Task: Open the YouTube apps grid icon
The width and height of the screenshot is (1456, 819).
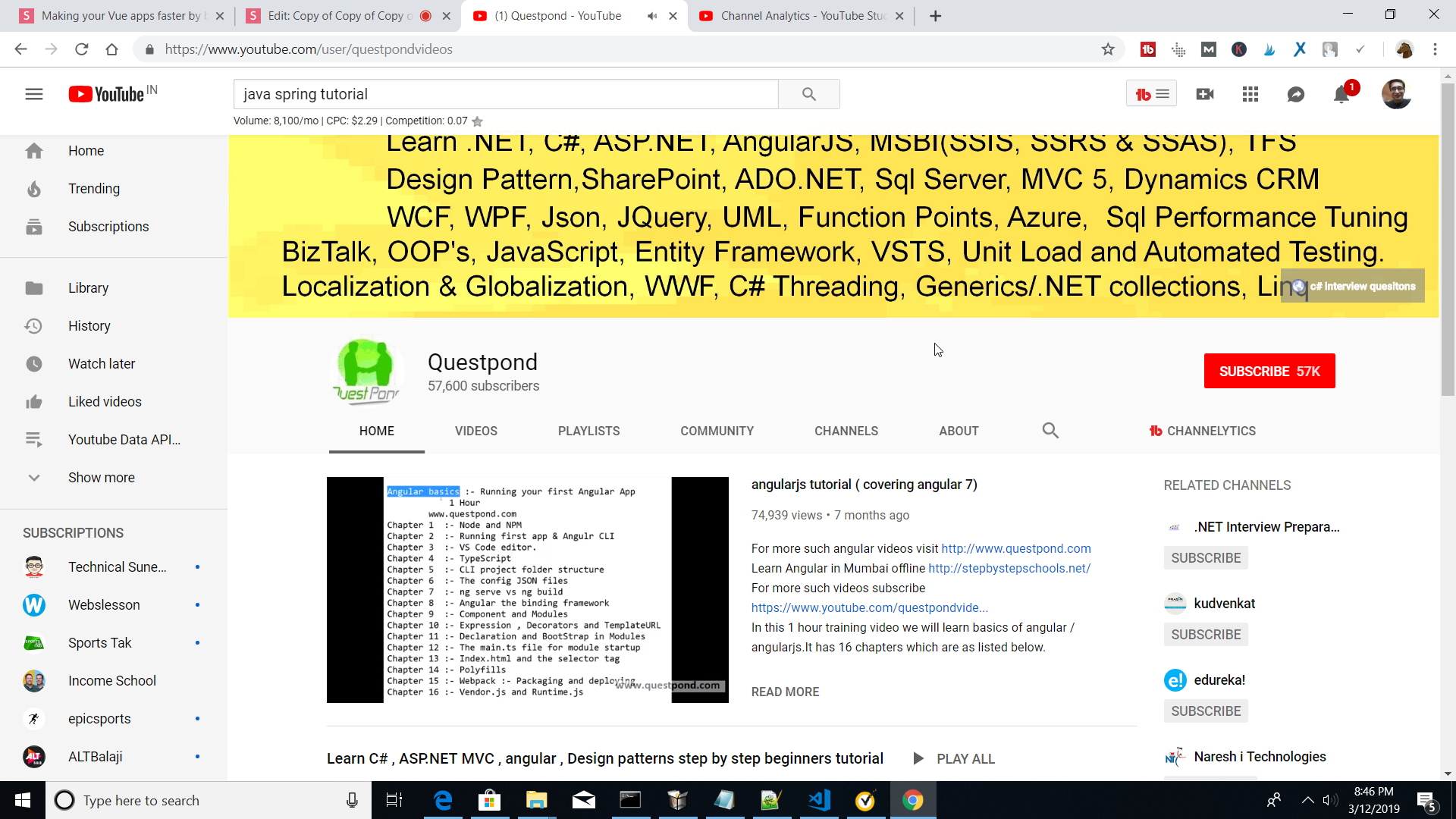Action: click(1250, 94)
